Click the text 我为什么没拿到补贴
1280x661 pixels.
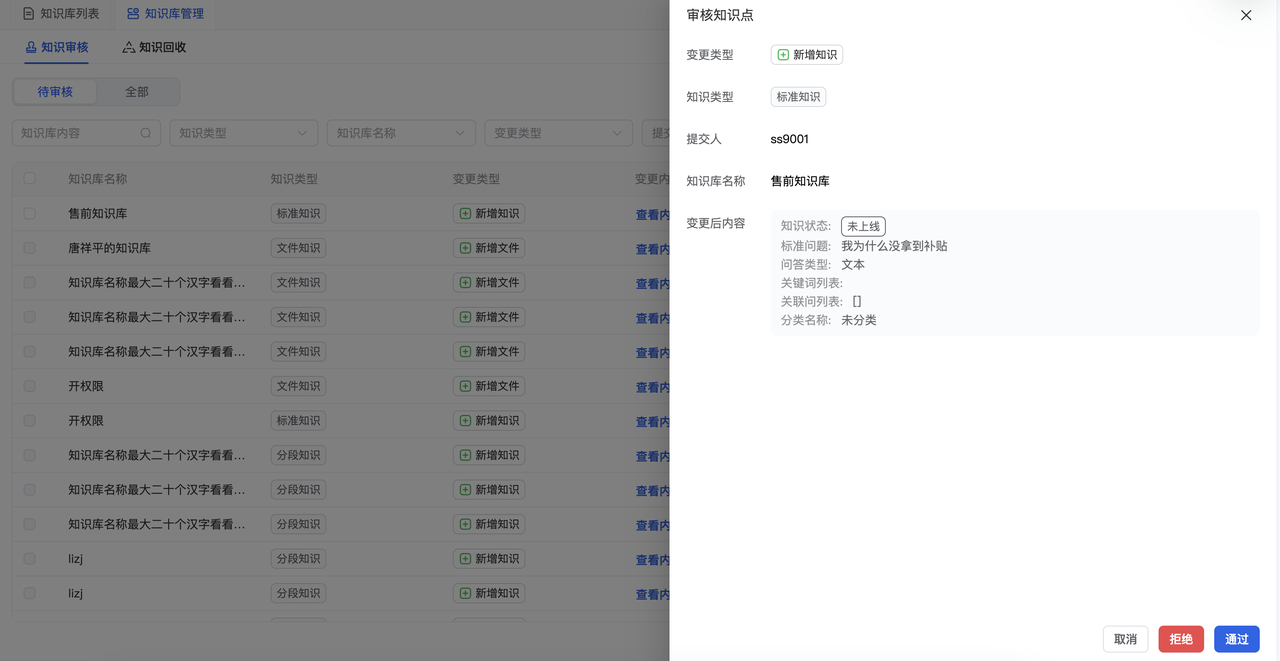point(894,246)
